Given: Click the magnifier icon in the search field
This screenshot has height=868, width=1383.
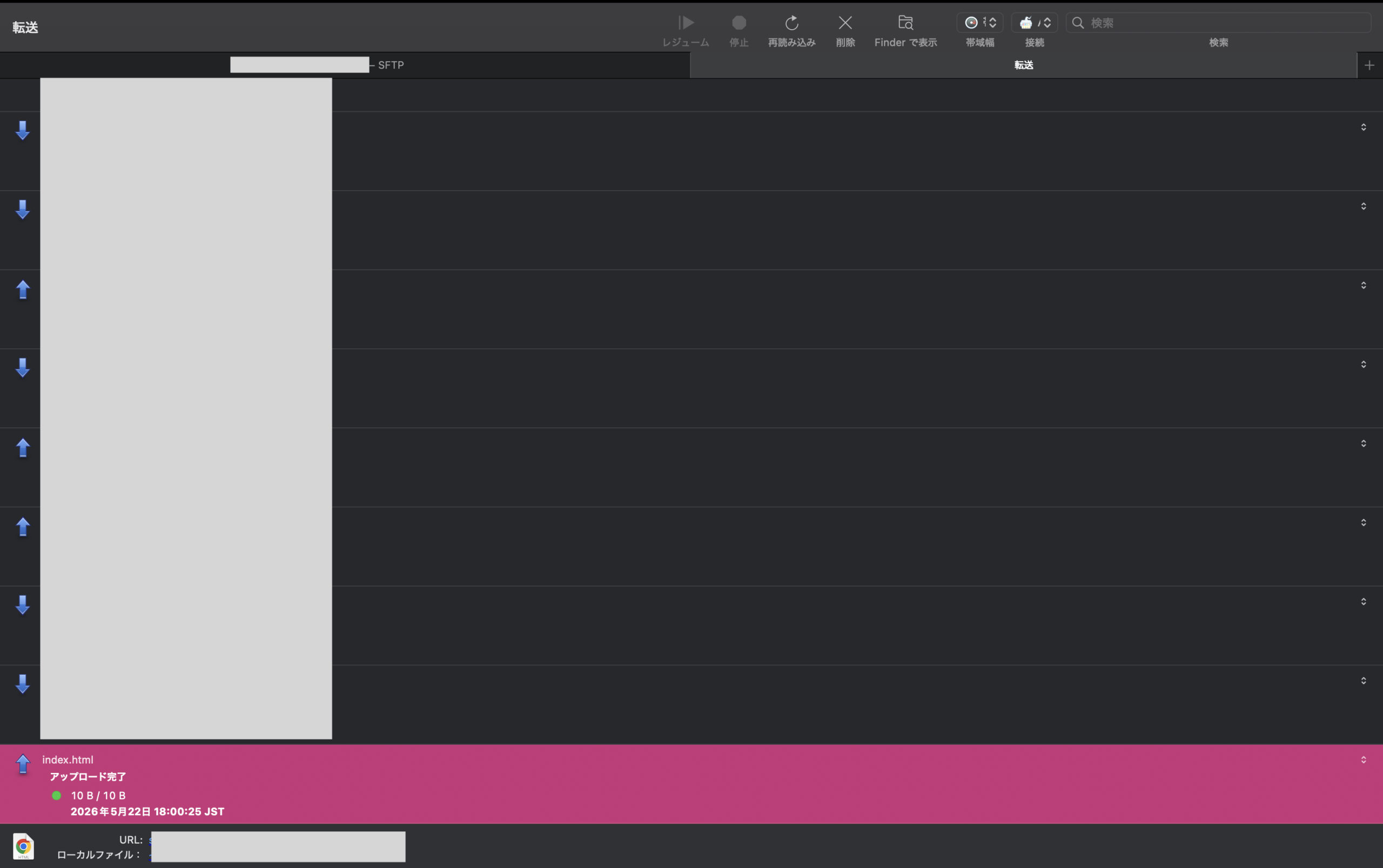Looking at the screenshot, I should [x=1078, y=22].
